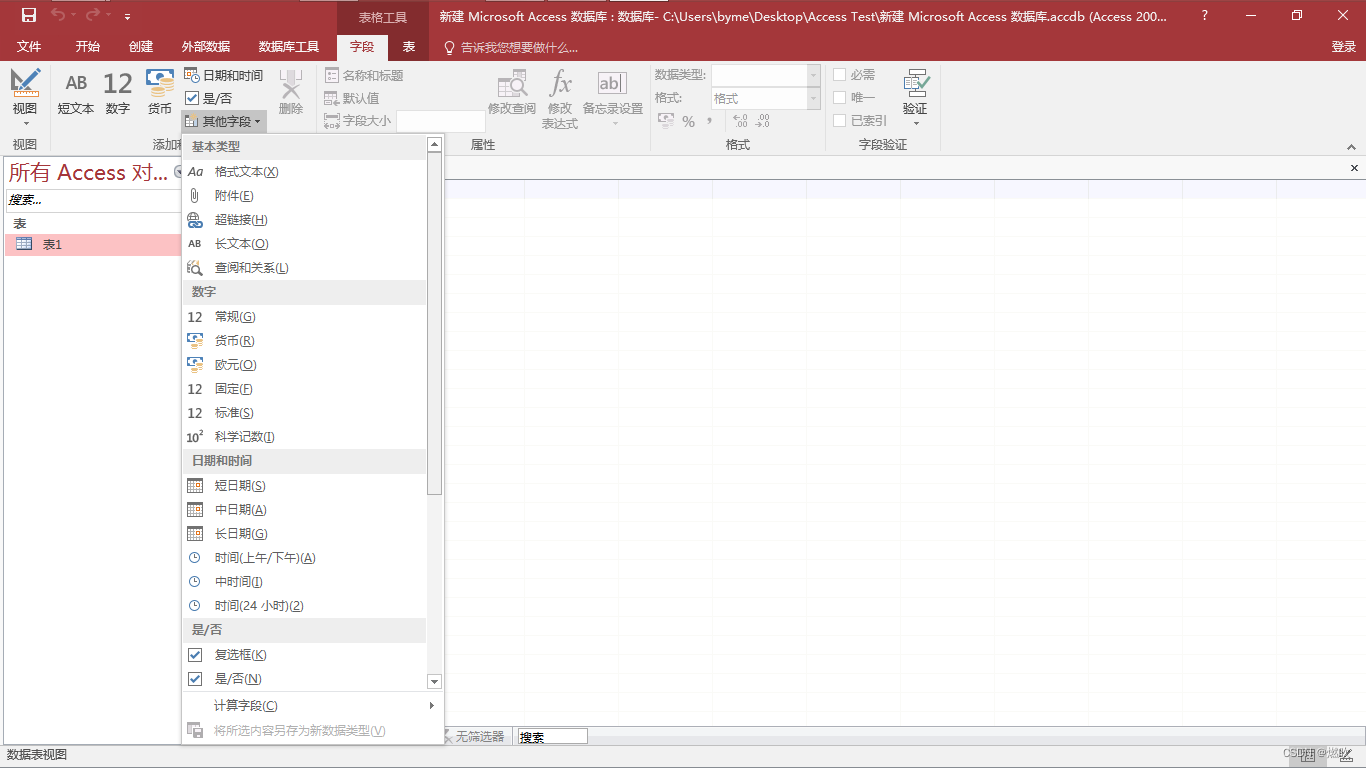Add a Currency (货币) field from ribbon
This screenshot has height=768, width=1366.
[x=160, y=93]
